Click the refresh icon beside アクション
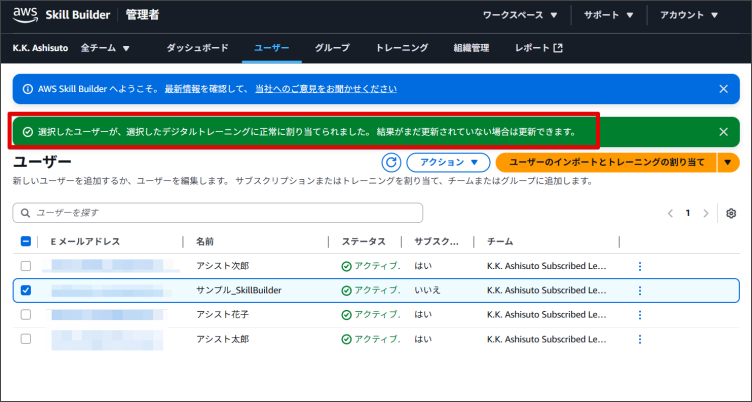 click(392, 162)
